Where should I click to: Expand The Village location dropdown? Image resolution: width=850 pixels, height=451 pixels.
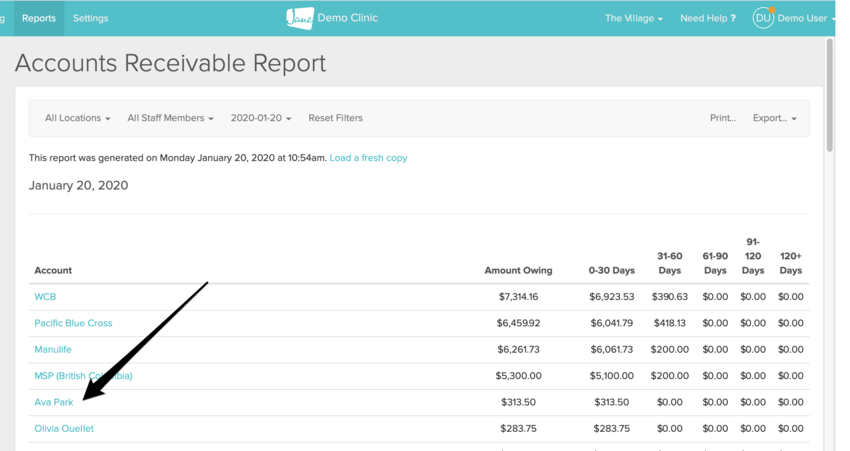633,18
